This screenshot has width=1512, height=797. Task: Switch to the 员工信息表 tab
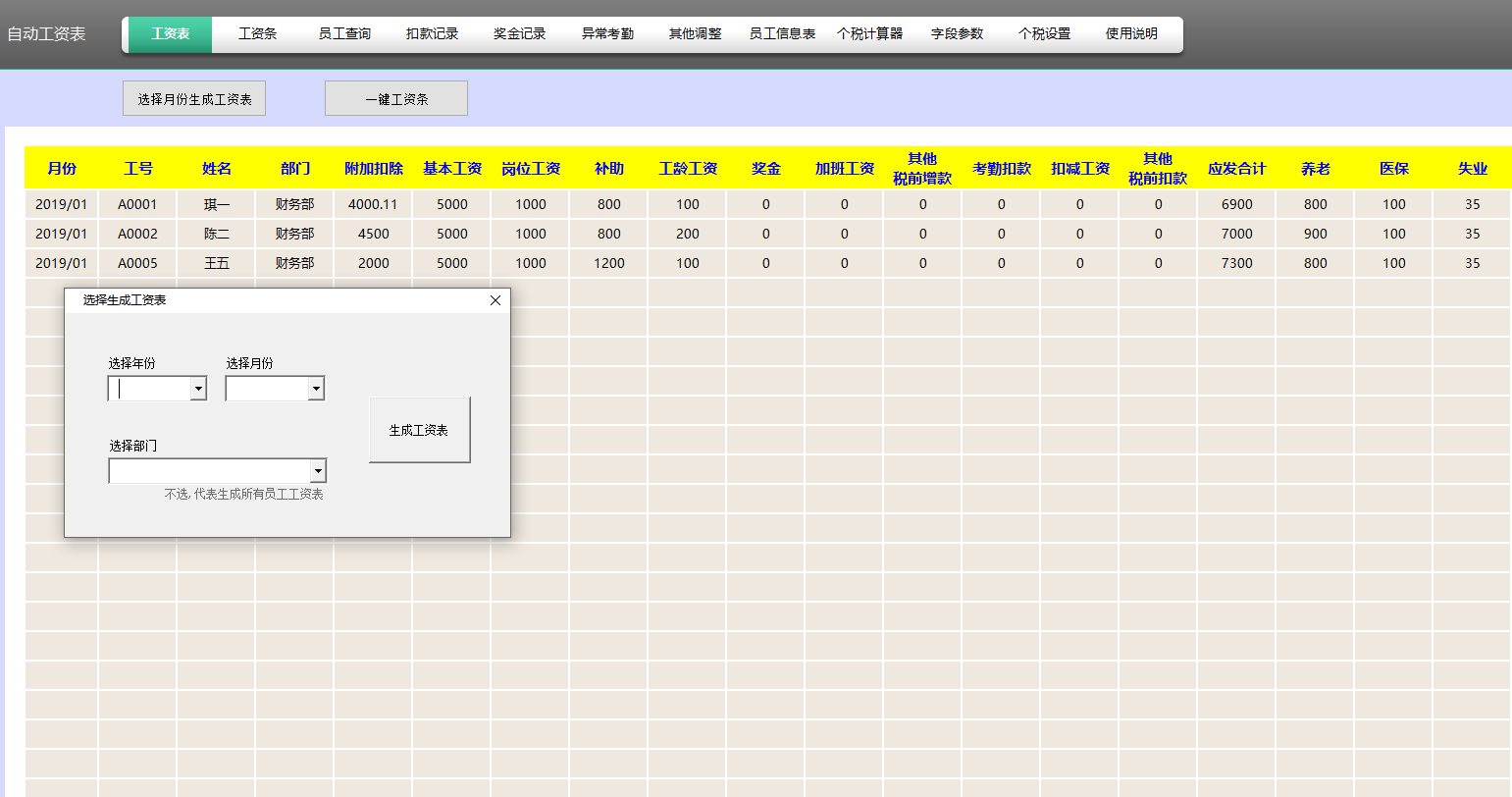(x=782, y=32)
